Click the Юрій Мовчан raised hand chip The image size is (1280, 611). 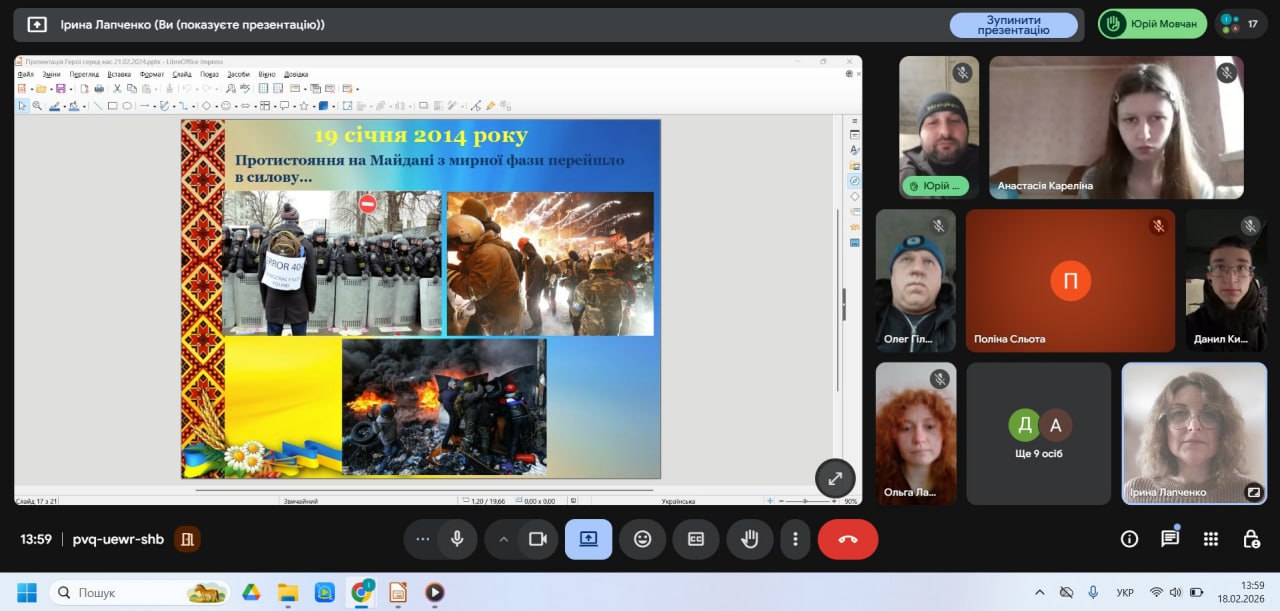(1152, 24)
